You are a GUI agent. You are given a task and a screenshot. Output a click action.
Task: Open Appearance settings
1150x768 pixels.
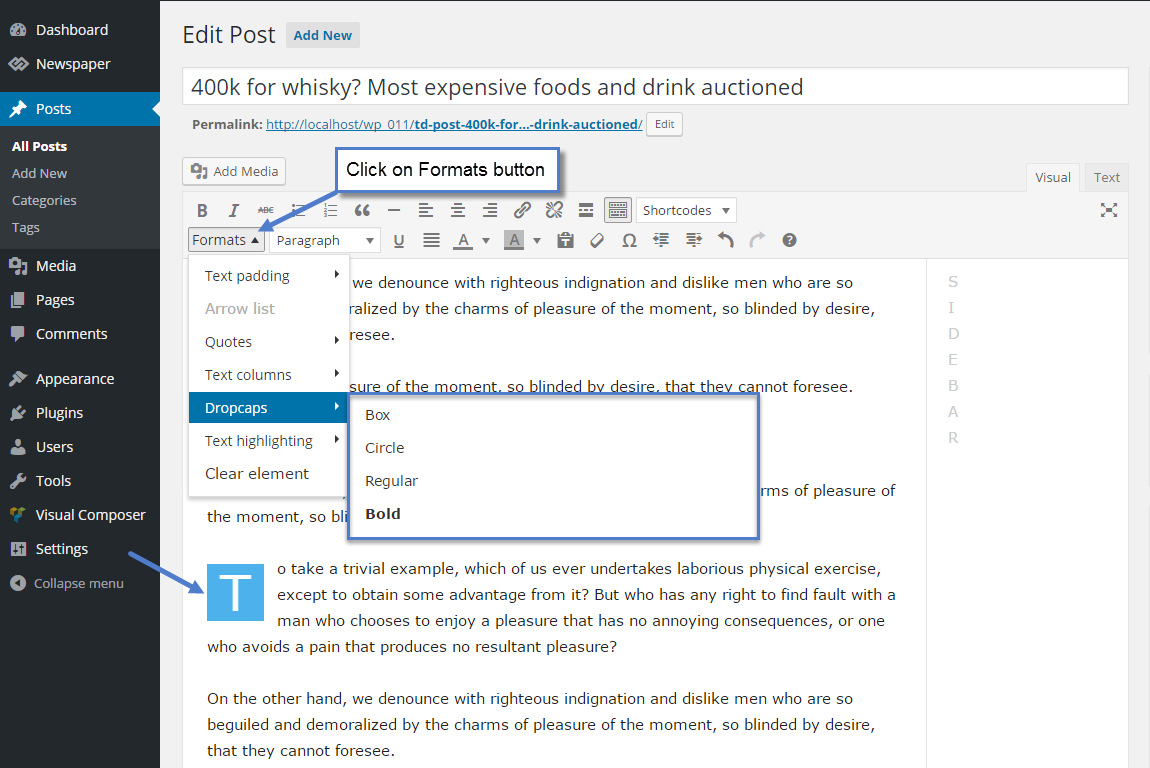(x=80, y=379)
